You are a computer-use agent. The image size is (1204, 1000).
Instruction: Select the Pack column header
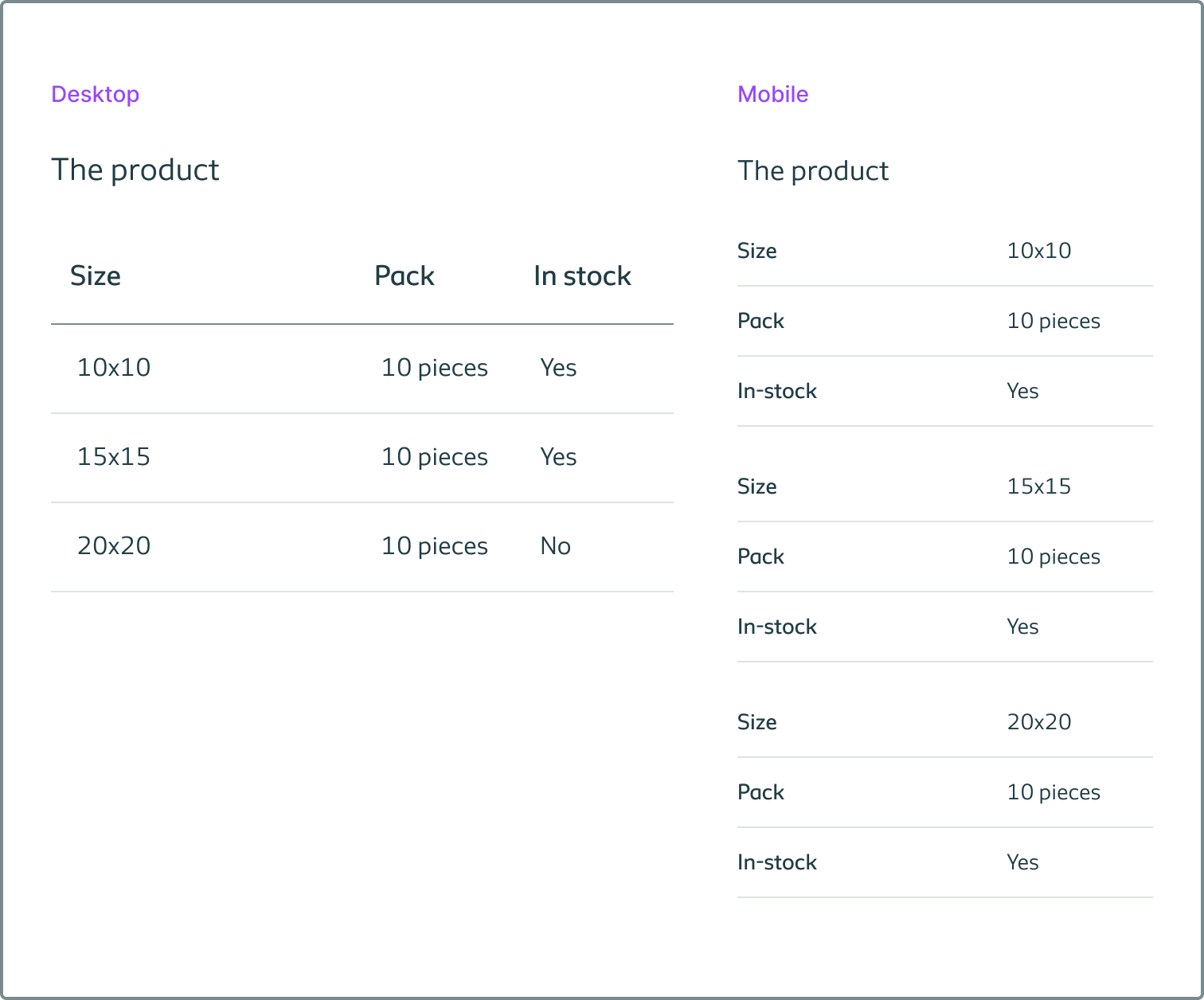404,275
